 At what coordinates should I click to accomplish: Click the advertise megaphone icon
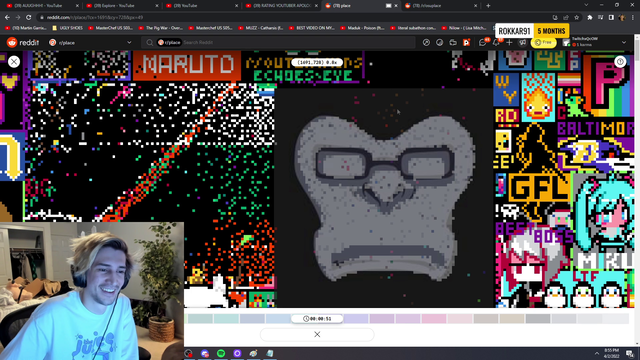[522, 42]
